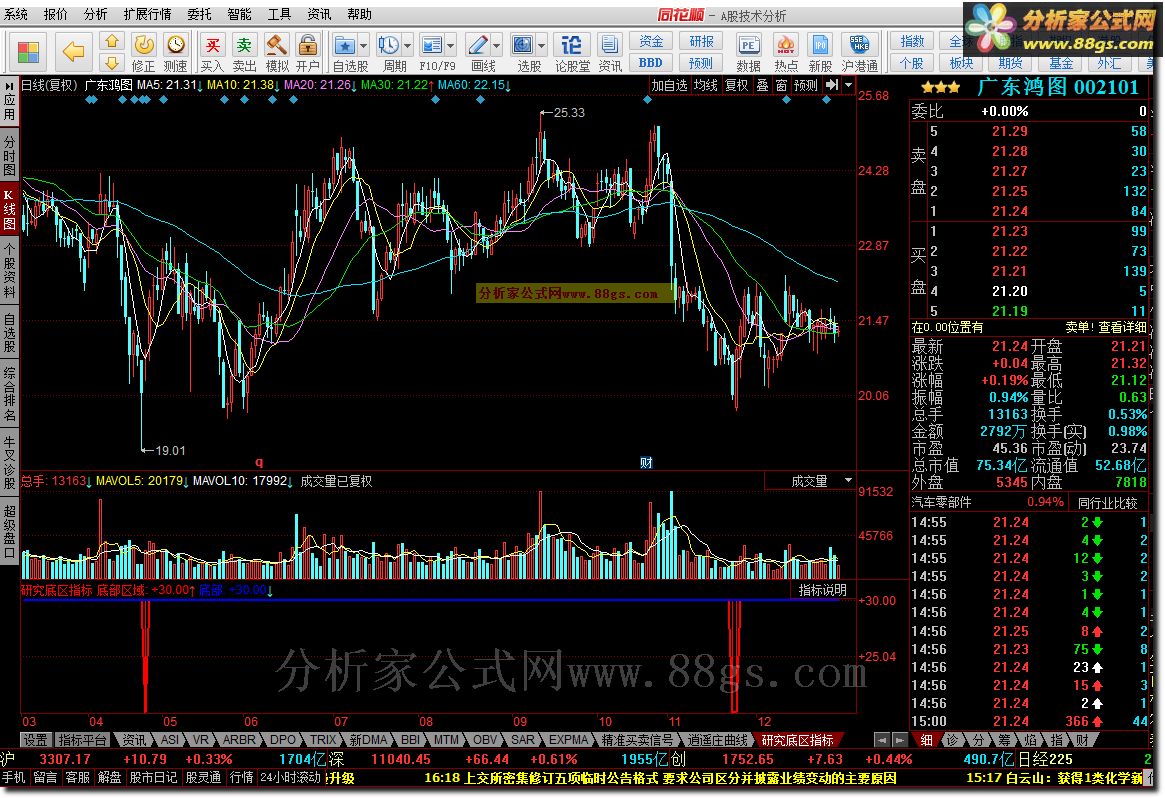Open 论股堂 forum icon
Image resolution: width=1165 pixels, height=798 pixels.
pyautogui.click(x=572, y=52)
